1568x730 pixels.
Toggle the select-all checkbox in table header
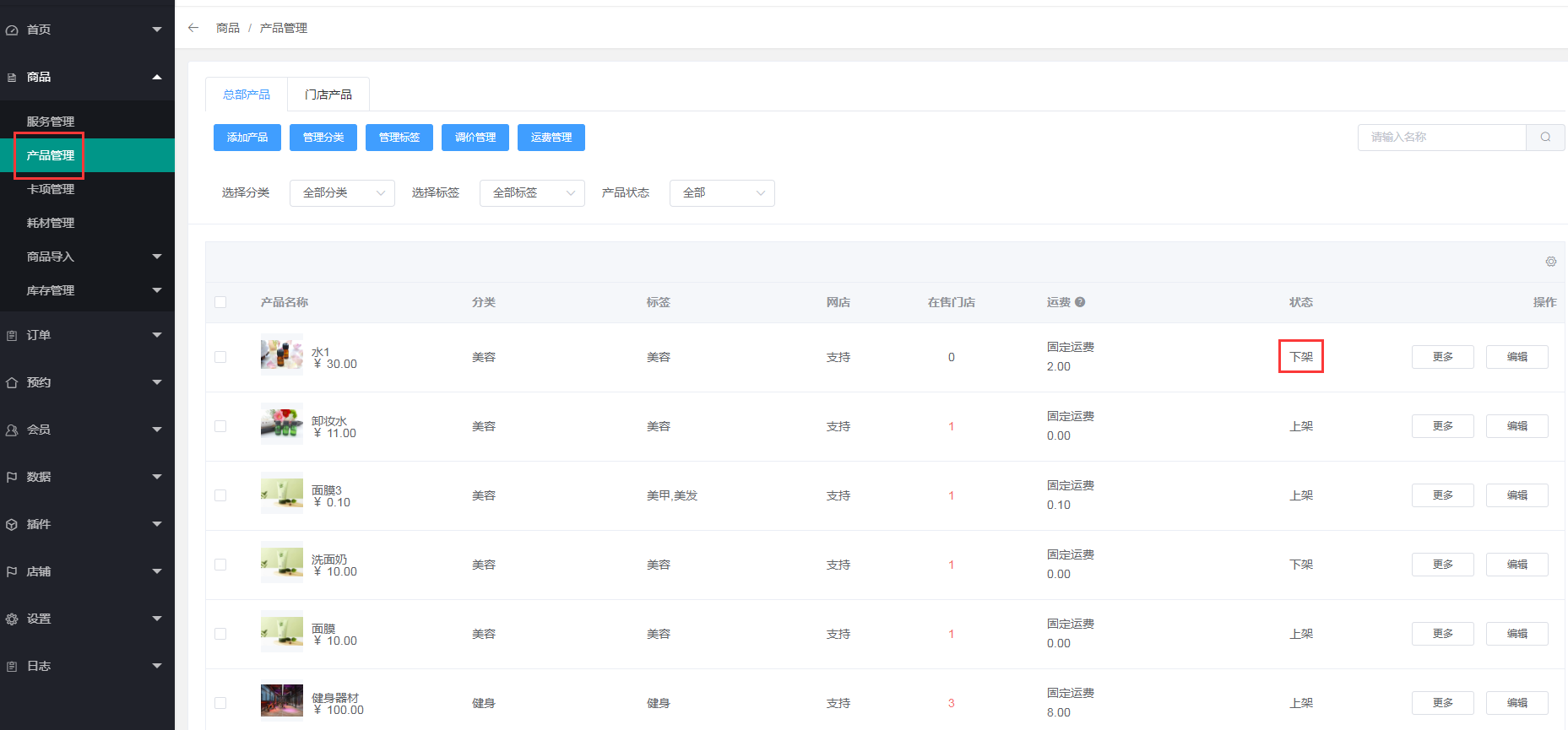220,302
